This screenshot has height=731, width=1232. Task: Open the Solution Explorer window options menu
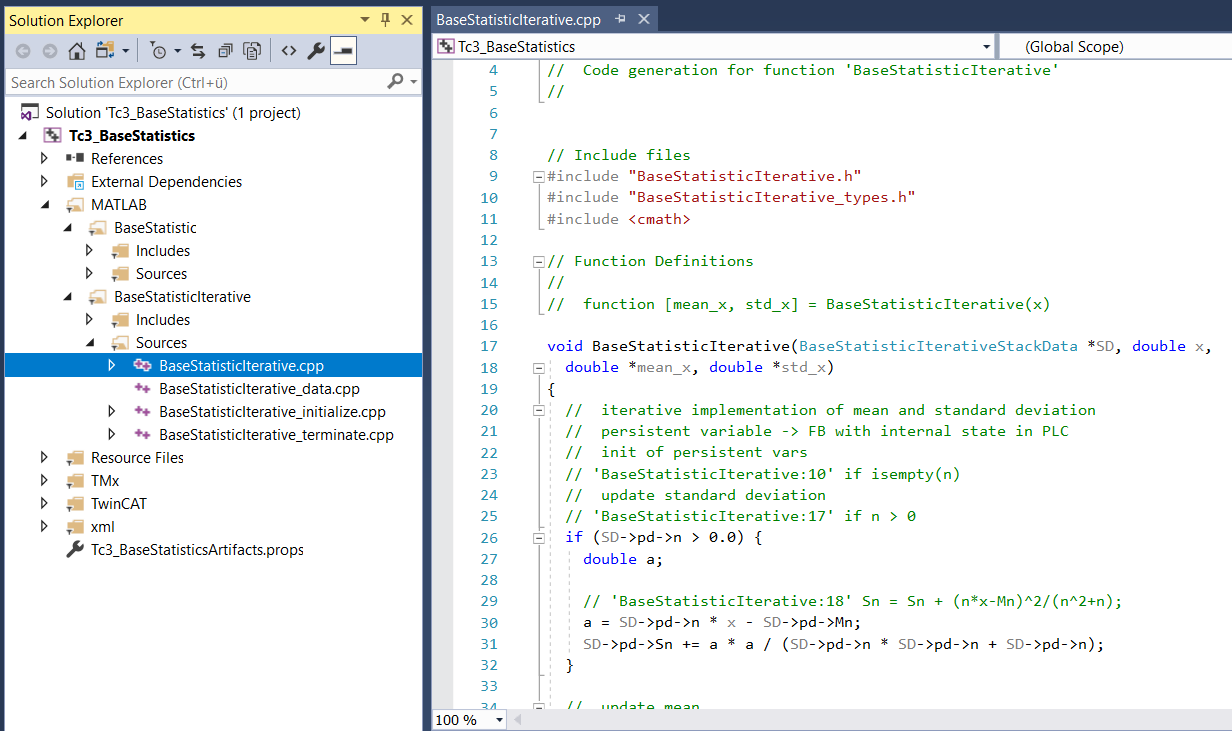point(364,19)
